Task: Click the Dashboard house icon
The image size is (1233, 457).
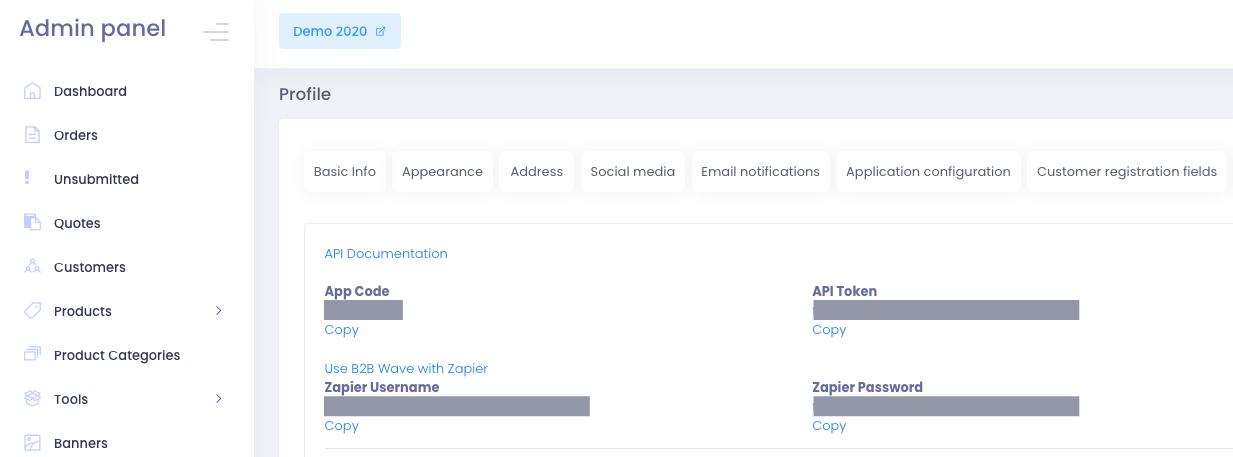Action: pos(32,91)
